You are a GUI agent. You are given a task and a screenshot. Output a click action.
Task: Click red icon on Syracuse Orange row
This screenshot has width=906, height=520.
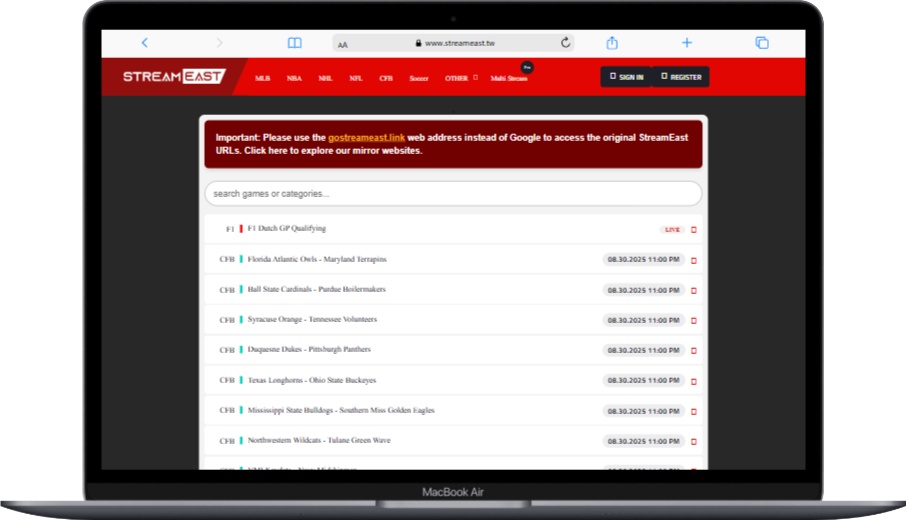coord(694,321)
